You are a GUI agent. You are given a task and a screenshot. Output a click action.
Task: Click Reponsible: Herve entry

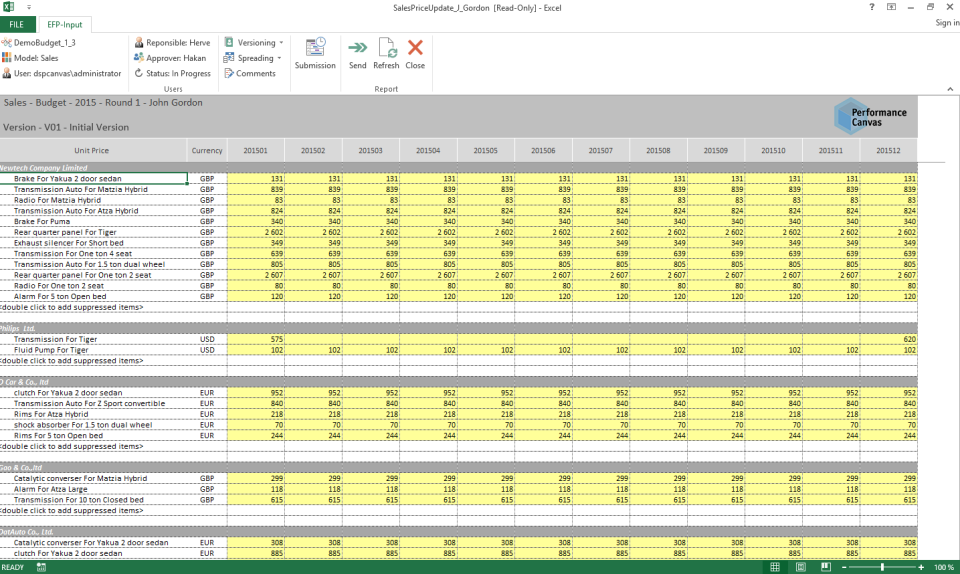coord(172,42)
